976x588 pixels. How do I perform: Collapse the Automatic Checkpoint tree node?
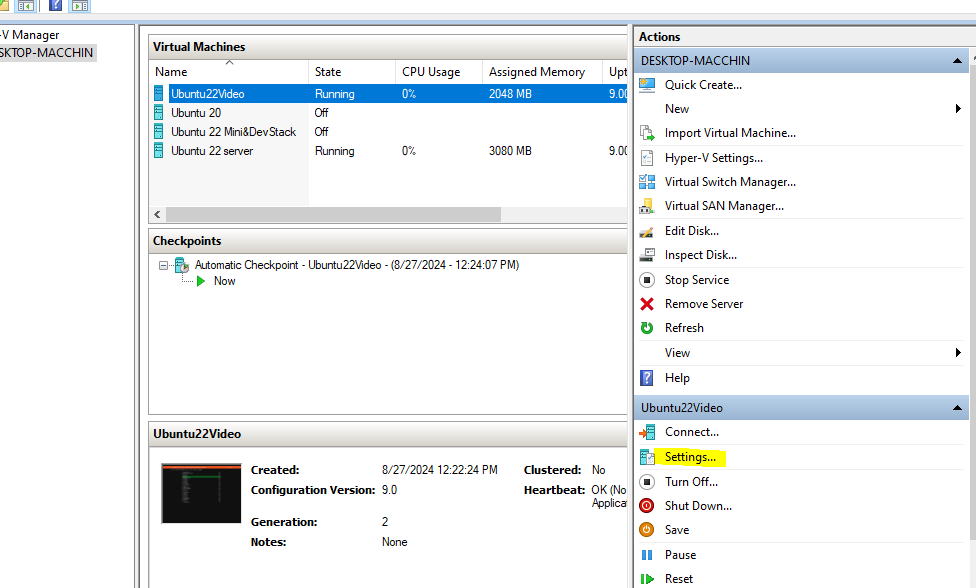coord(164,265)
